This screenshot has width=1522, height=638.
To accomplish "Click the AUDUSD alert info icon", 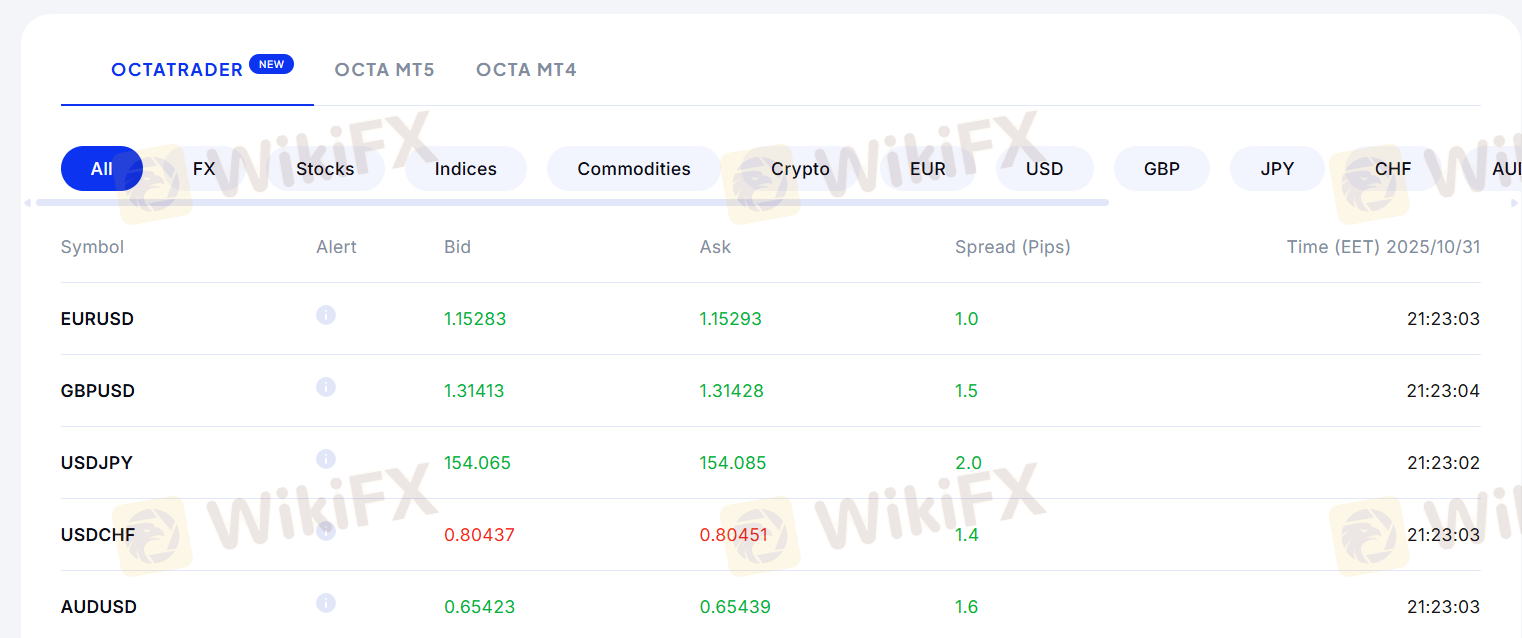I will [x=326, y=603].
